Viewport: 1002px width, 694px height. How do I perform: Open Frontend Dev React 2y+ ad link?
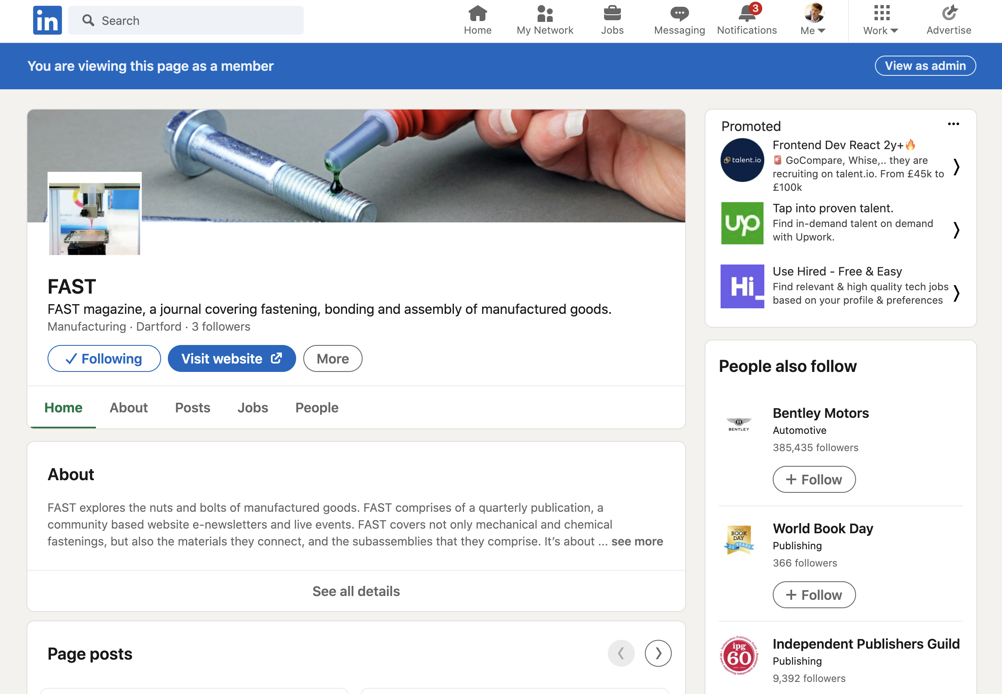844,145
